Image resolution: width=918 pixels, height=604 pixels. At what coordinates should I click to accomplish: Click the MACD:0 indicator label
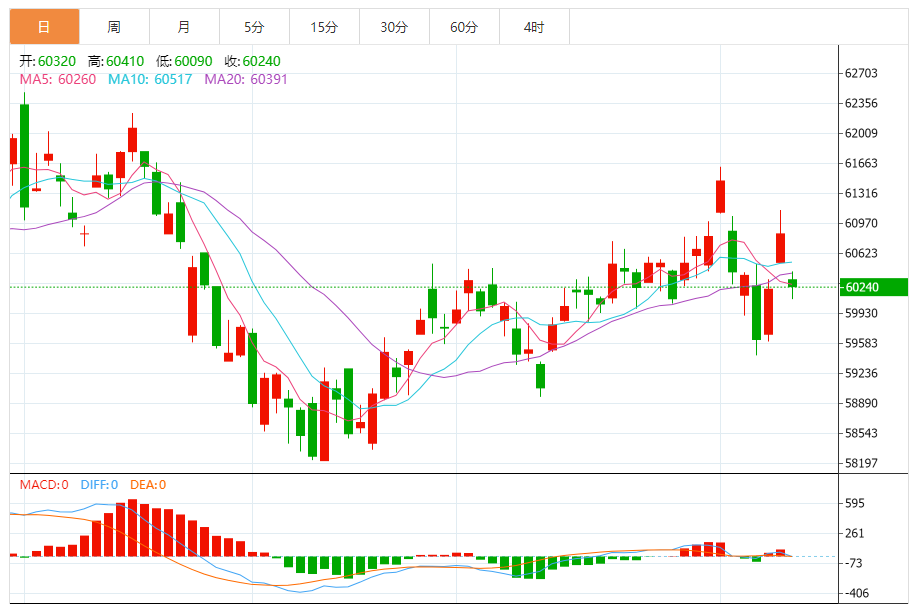pos(44,485)
